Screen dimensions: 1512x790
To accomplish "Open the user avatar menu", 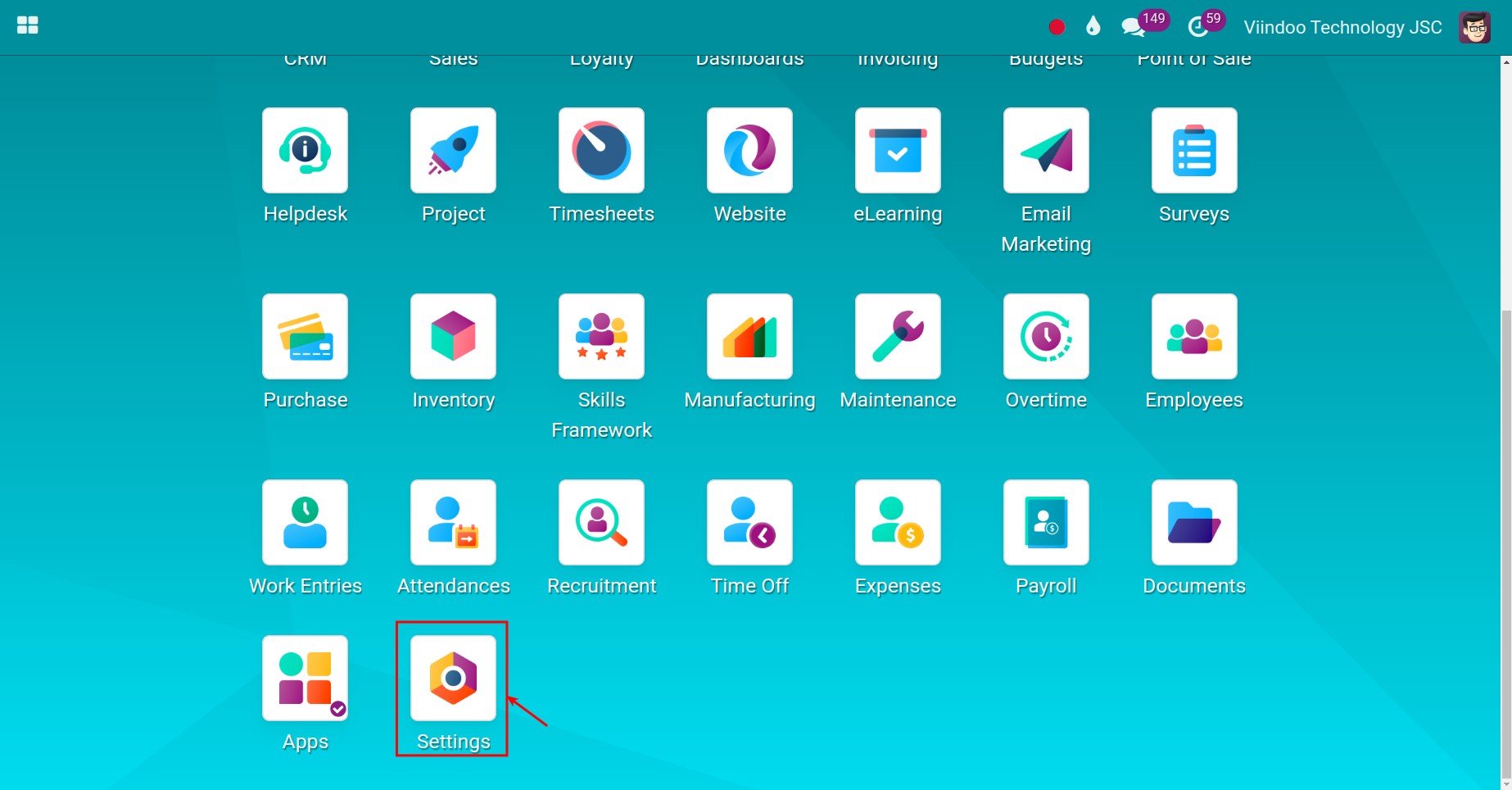I will click(x=1474, y=27).
